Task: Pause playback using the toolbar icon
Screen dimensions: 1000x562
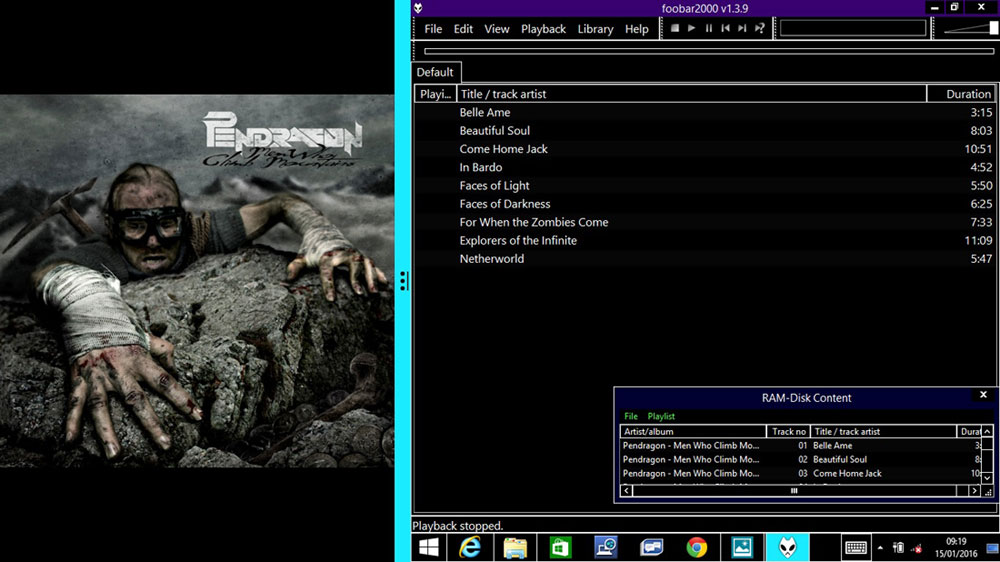Action: [x=709, y=29]
